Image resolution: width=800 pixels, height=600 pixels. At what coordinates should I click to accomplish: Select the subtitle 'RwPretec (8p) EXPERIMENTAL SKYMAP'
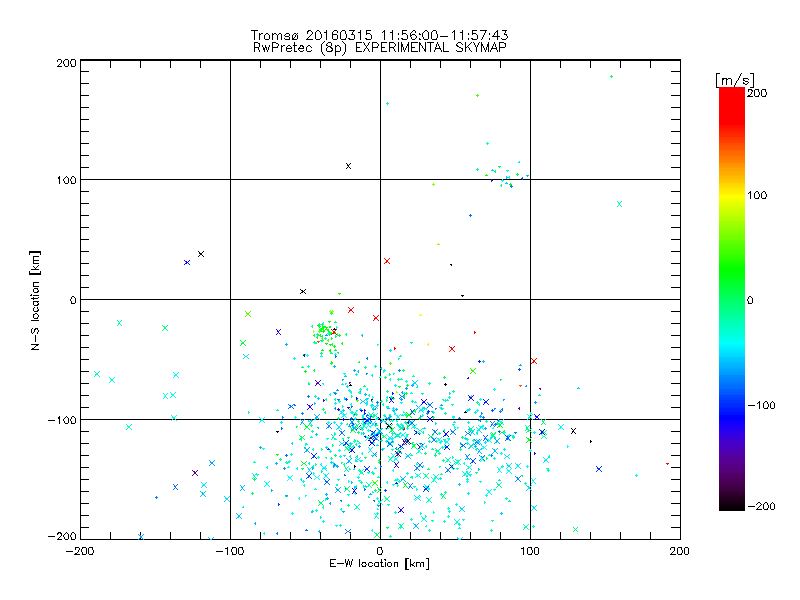380,47
